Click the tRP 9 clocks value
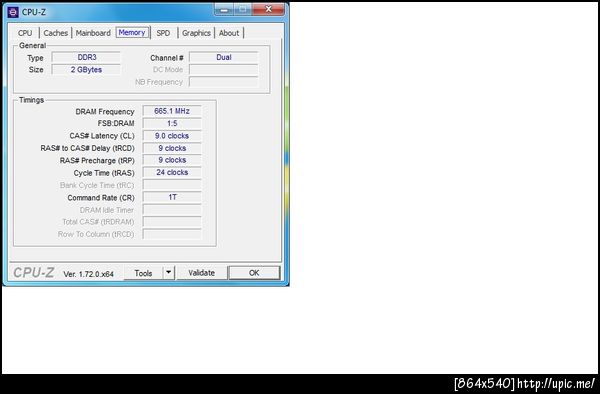The width and height of the screenshot is (600, 394). [172, 160]
